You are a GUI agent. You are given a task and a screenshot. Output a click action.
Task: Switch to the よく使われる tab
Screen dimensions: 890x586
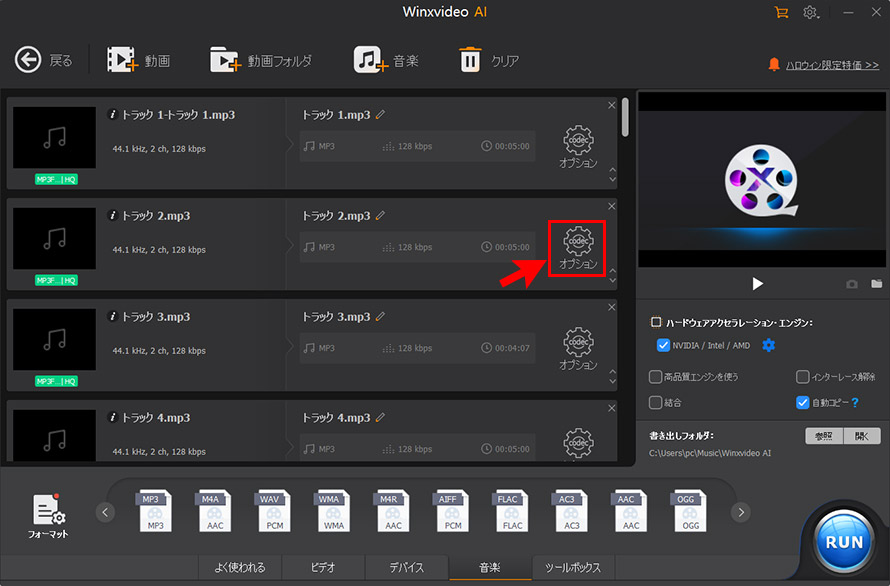click(x=240, y=567)
